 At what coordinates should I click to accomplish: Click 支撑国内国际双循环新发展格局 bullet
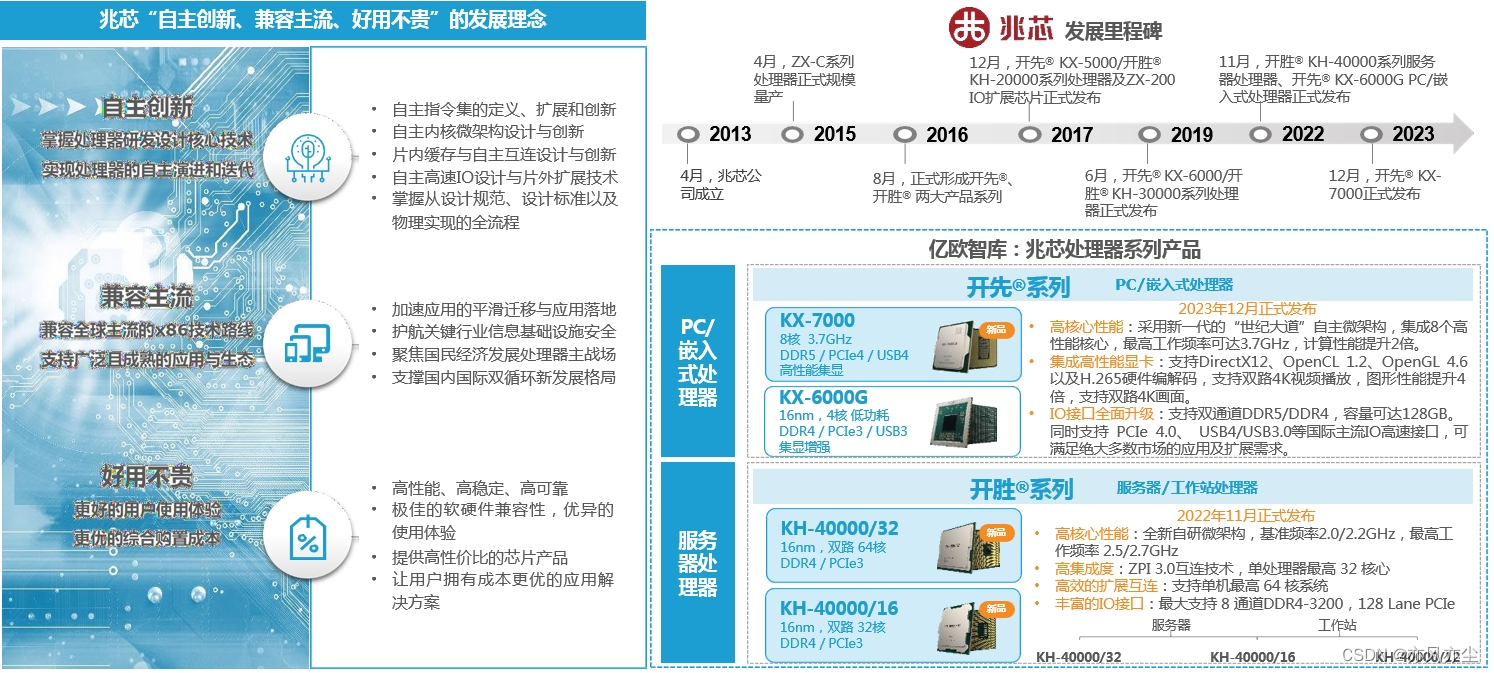[x=504, y=377]
